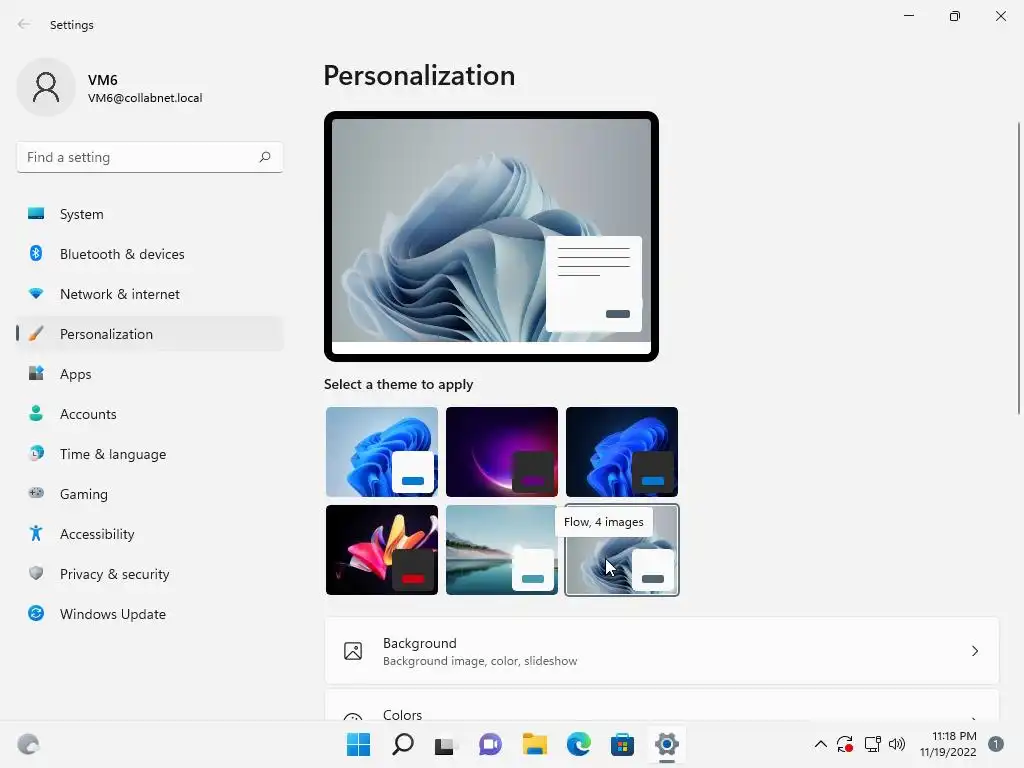Viewport: 1024px width, 768px height.
Task: Click the Bluetooth icon in sidebar
Action: pos(36,253)
